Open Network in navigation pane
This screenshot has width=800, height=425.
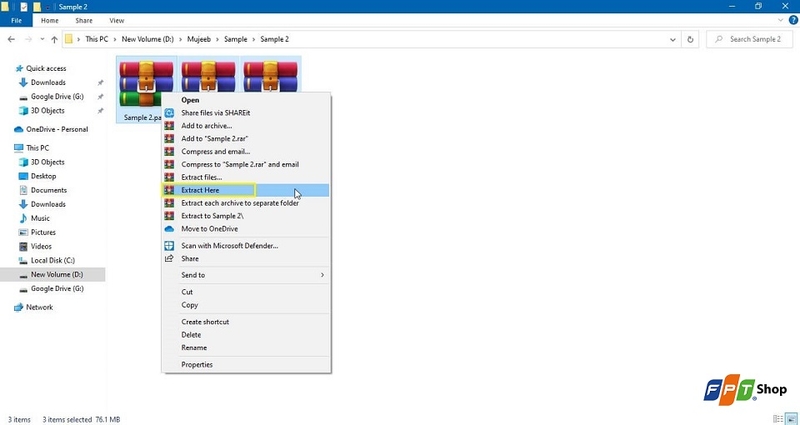coord(39,307)
